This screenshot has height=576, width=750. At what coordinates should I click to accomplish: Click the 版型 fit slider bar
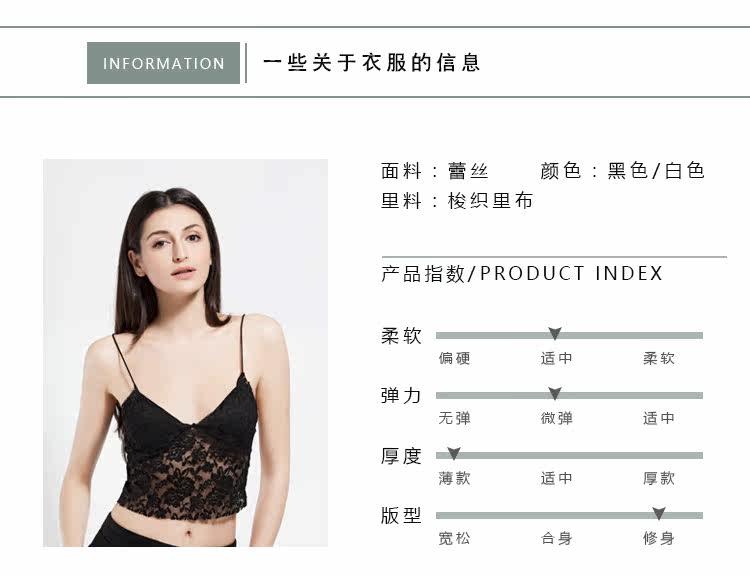tap(569, 516)
